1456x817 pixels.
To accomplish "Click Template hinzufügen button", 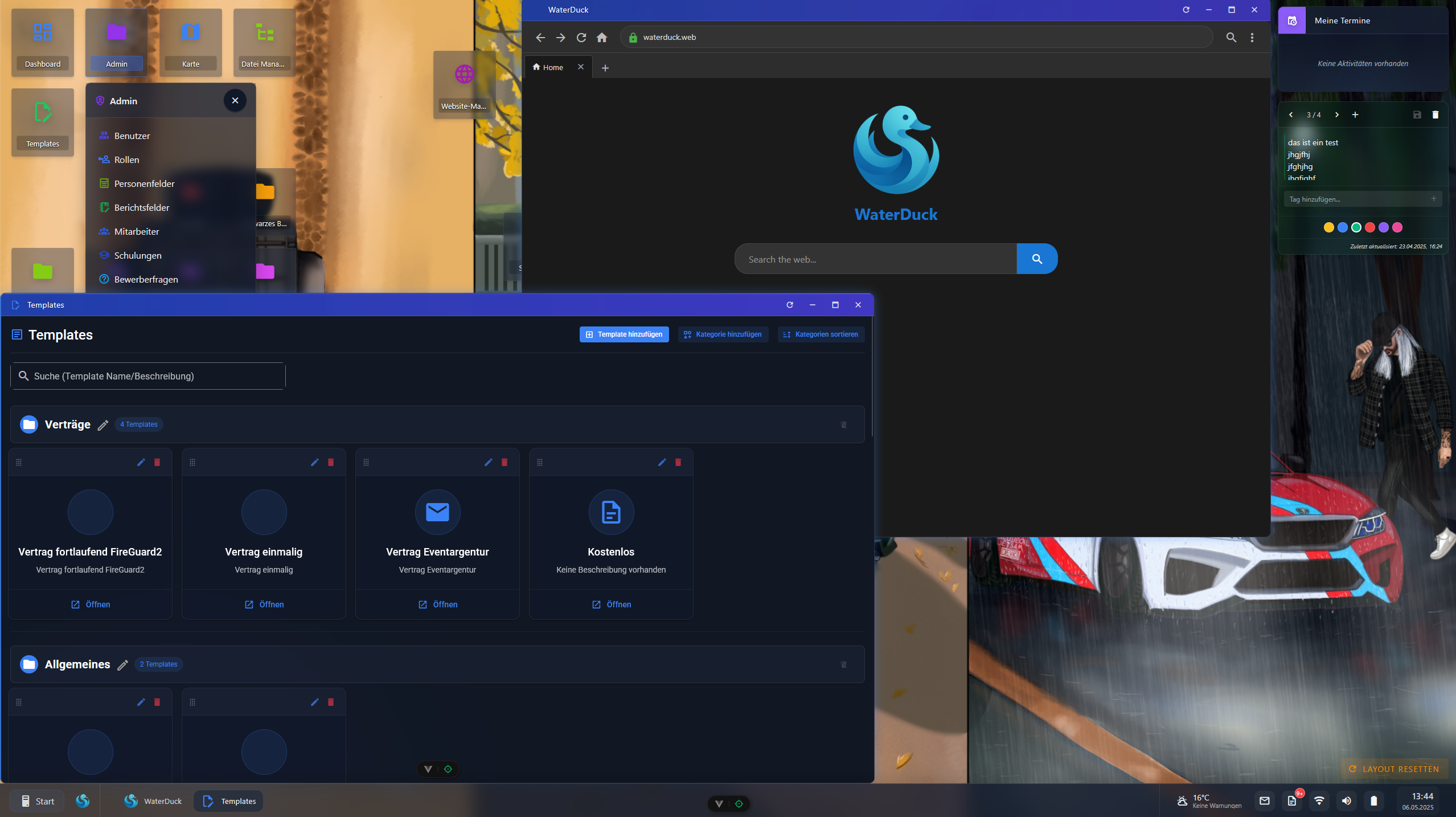I will (x=624, y=334).
